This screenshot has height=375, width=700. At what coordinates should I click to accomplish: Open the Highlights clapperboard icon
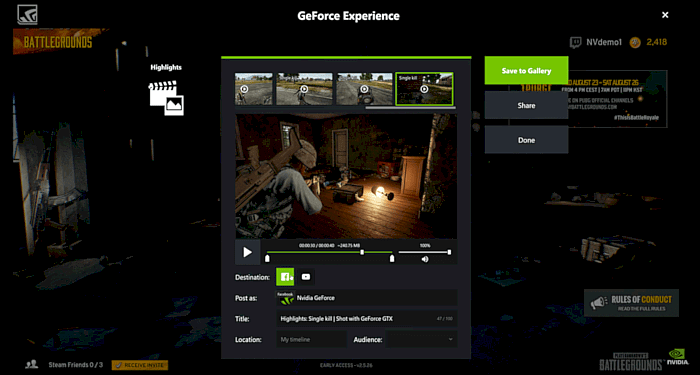[166, 98]
